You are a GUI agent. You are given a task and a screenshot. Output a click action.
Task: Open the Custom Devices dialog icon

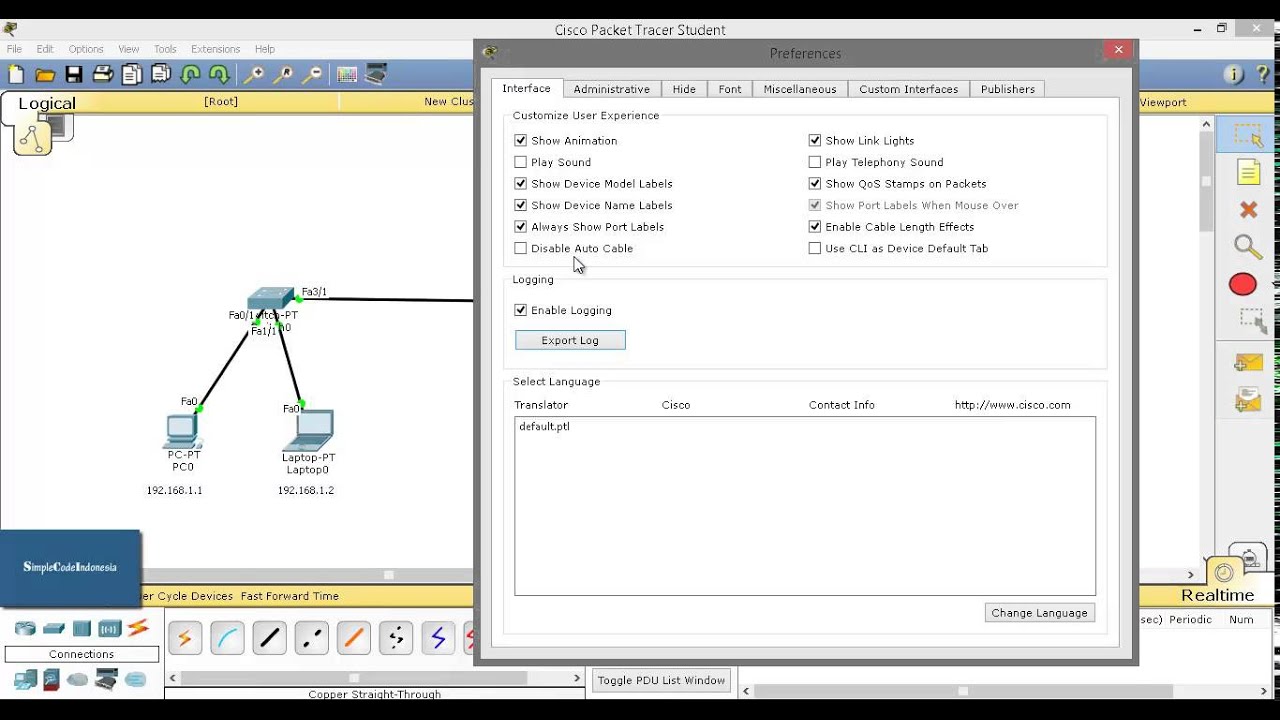[376, 74]
